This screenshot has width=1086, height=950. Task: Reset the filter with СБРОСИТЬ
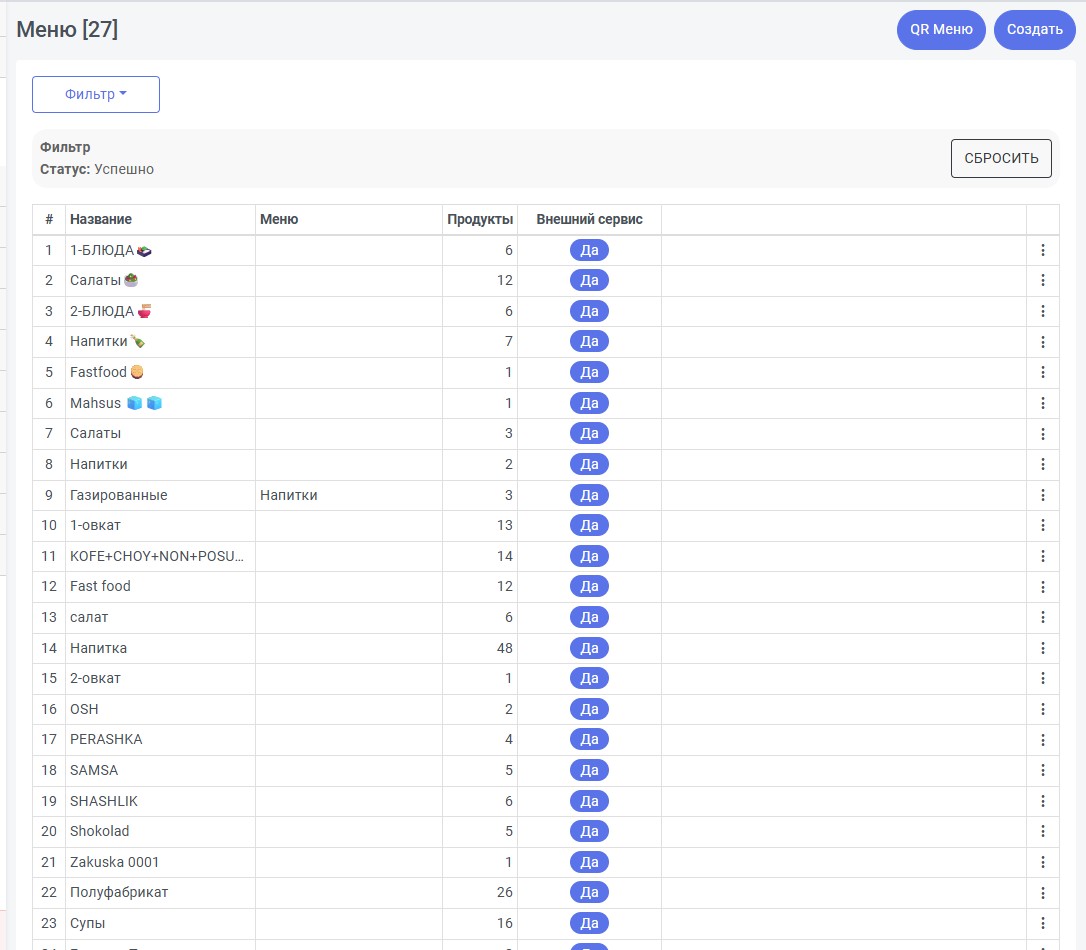click(1001, 159)
